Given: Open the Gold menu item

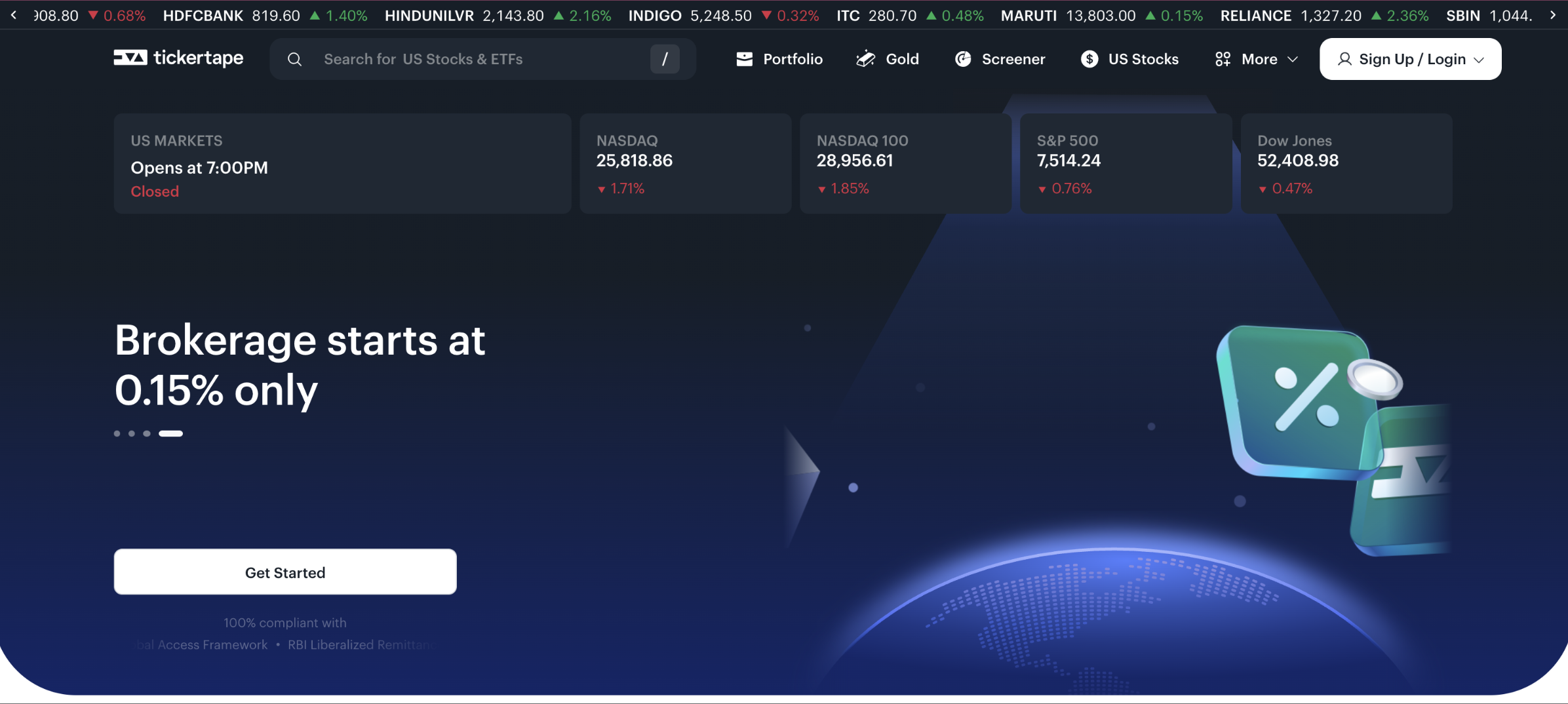Looking at the screenshot, I should pos(888,59).
